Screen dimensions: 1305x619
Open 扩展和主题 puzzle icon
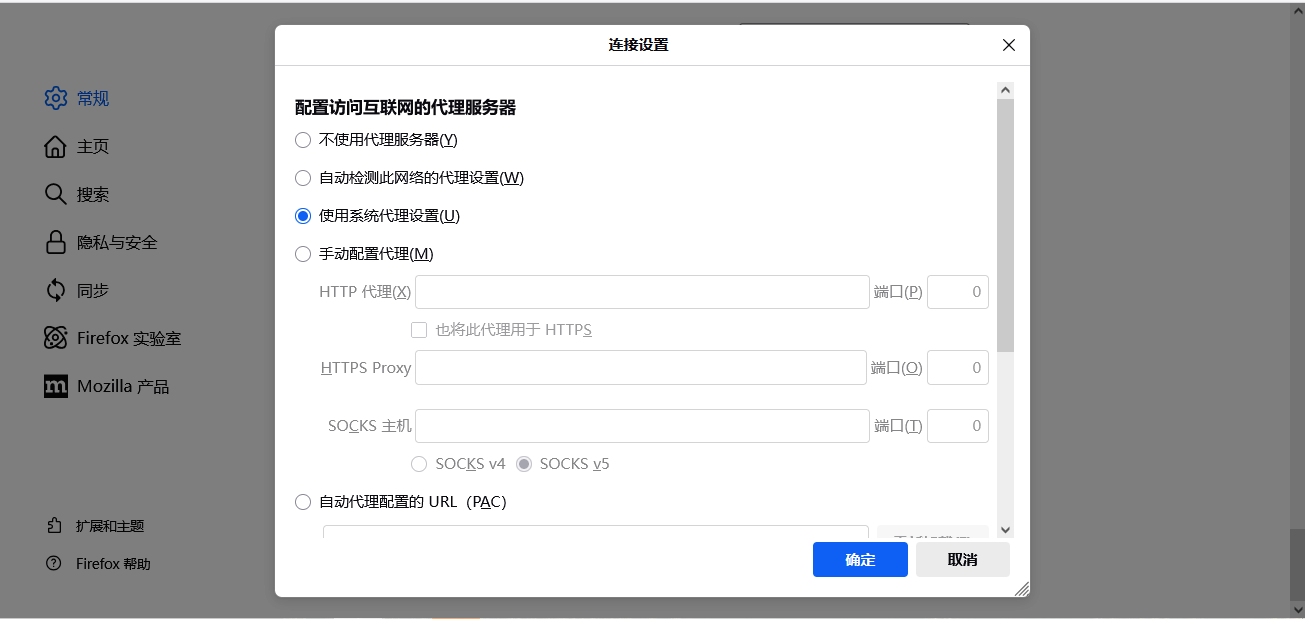(54, 525)
